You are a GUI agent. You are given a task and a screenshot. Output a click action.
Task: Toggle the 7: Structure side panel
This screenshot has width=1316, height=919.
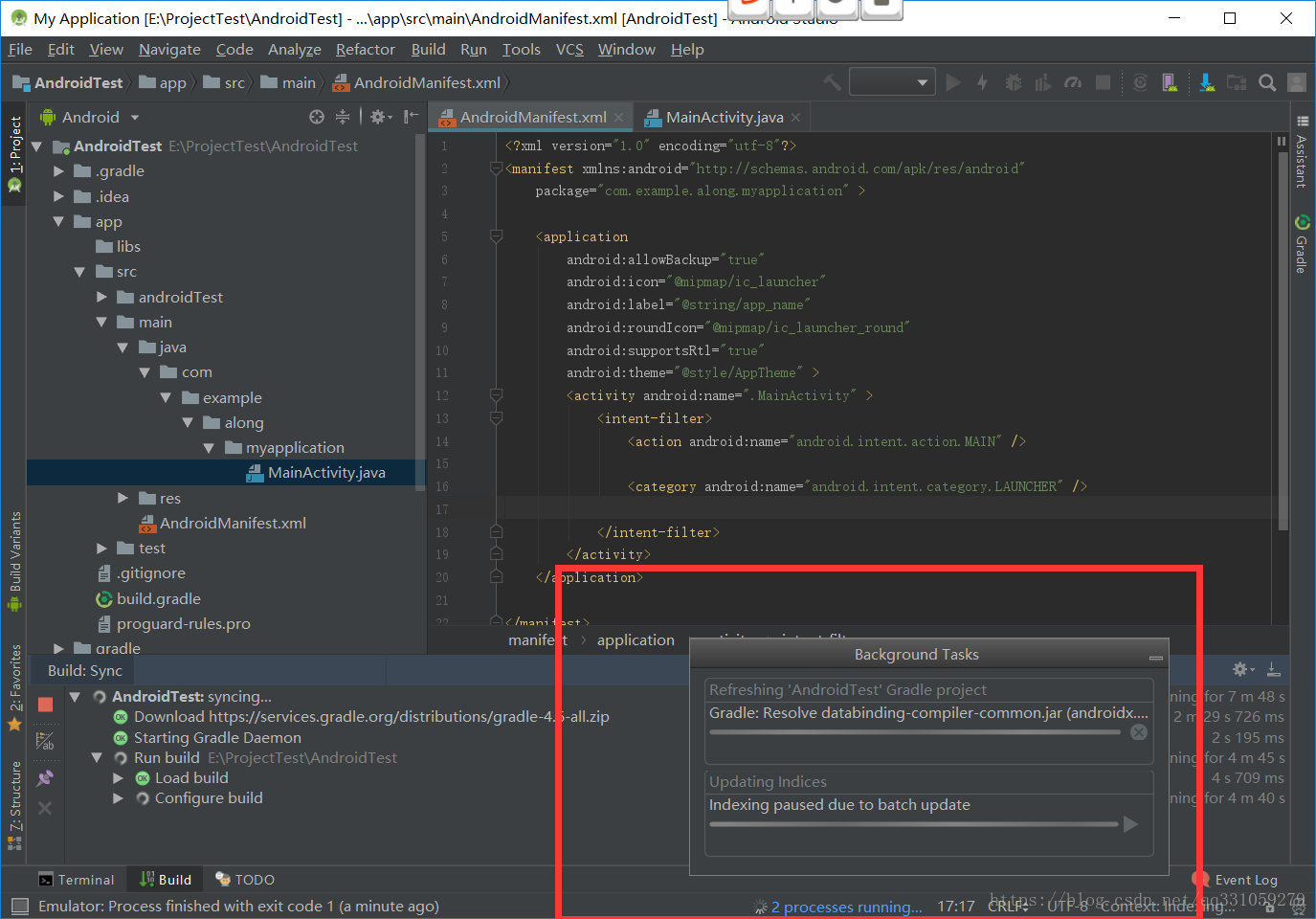pyautogui.click(x=15, y=805)
